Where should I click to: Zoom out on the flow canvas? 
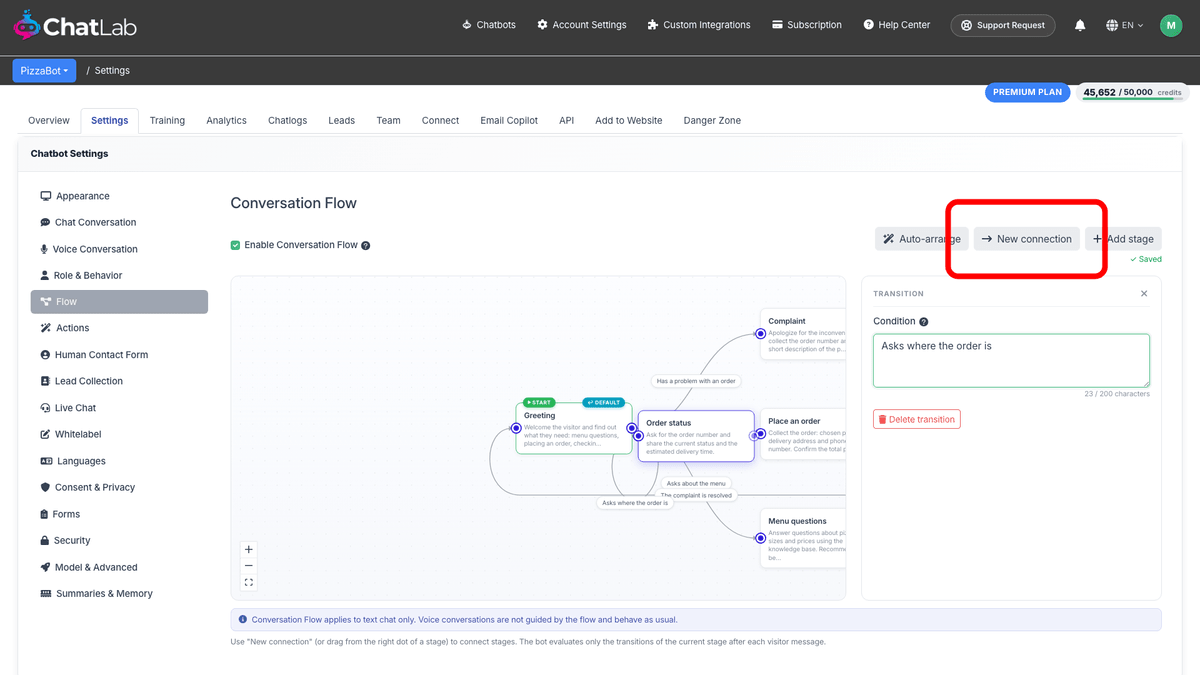coord(249,566)
